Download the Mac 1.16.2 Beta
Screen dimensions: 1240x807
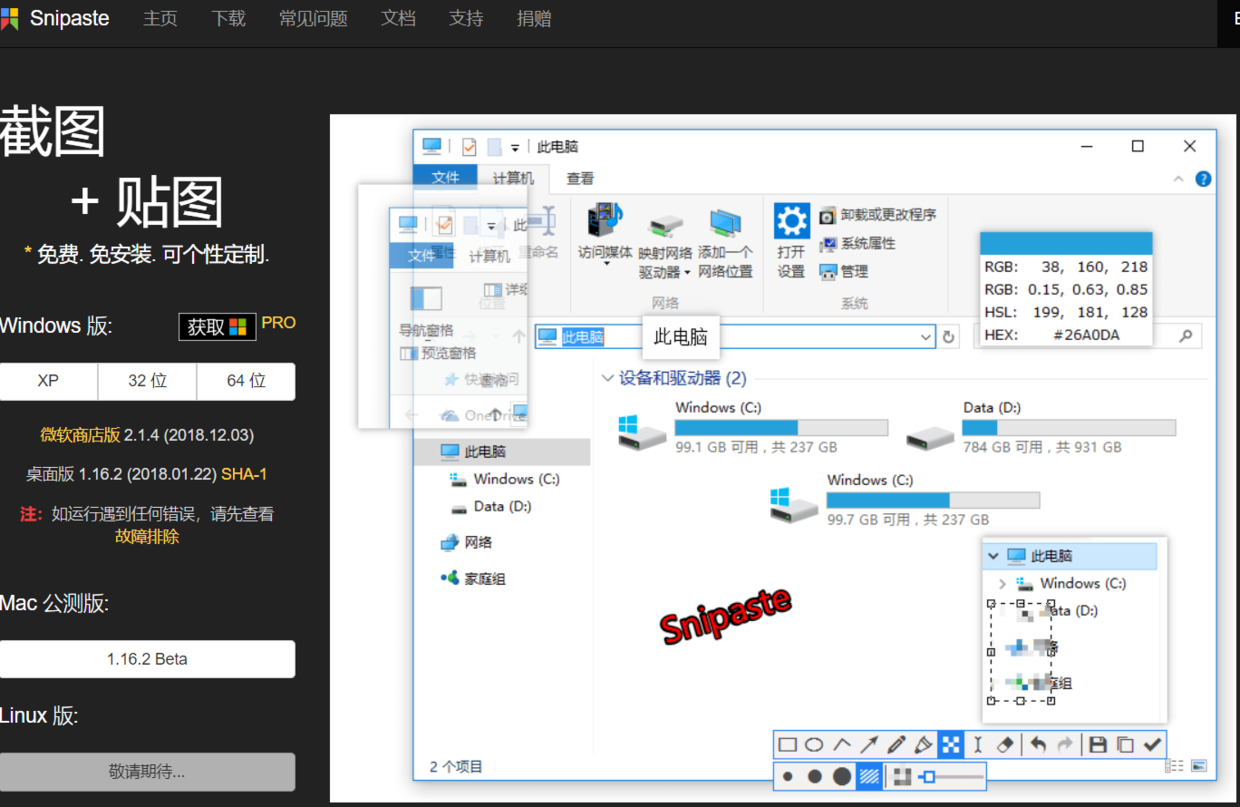point(147,659)
